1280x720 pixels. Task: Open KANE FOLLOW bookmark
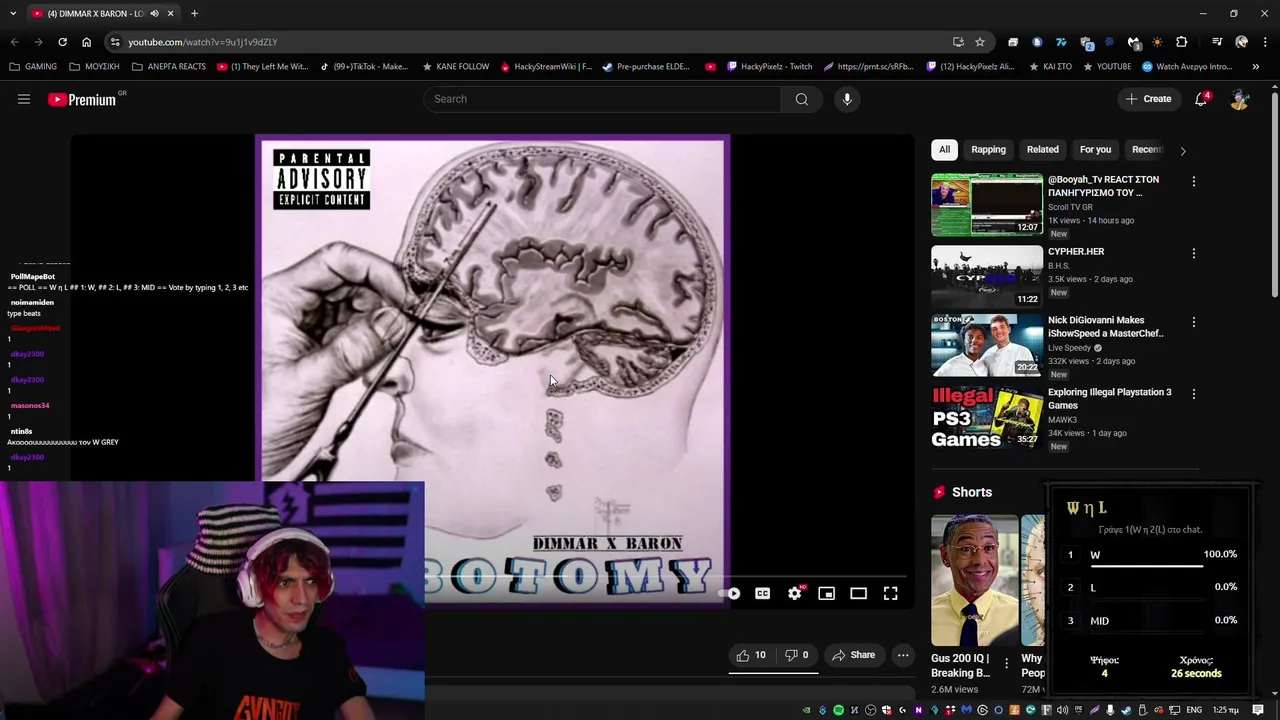point(456,67)
